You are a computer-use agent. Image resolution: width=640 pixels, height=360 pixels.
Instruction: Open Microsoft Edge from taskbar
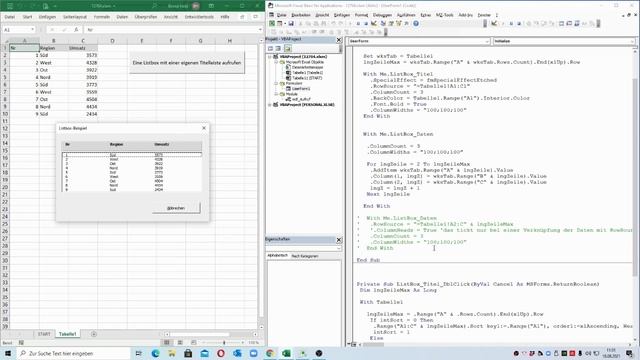tap(156, 353)
